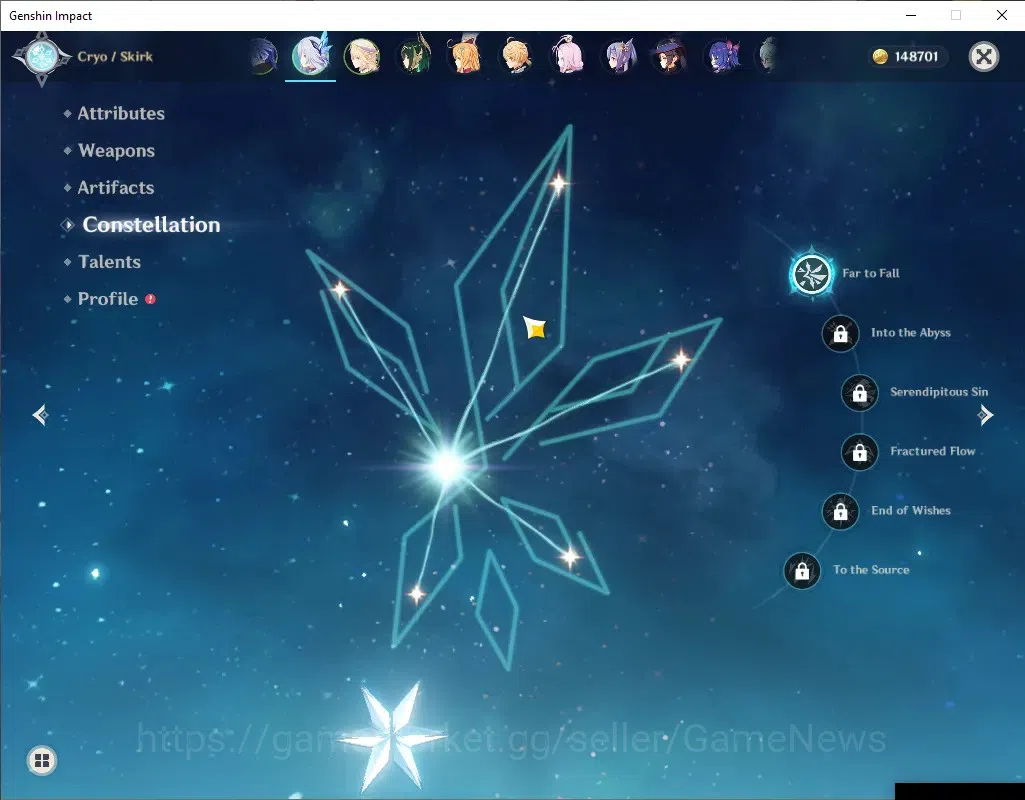Click the topmost star of the constellation
The image size is (1025, 800).
558,184
